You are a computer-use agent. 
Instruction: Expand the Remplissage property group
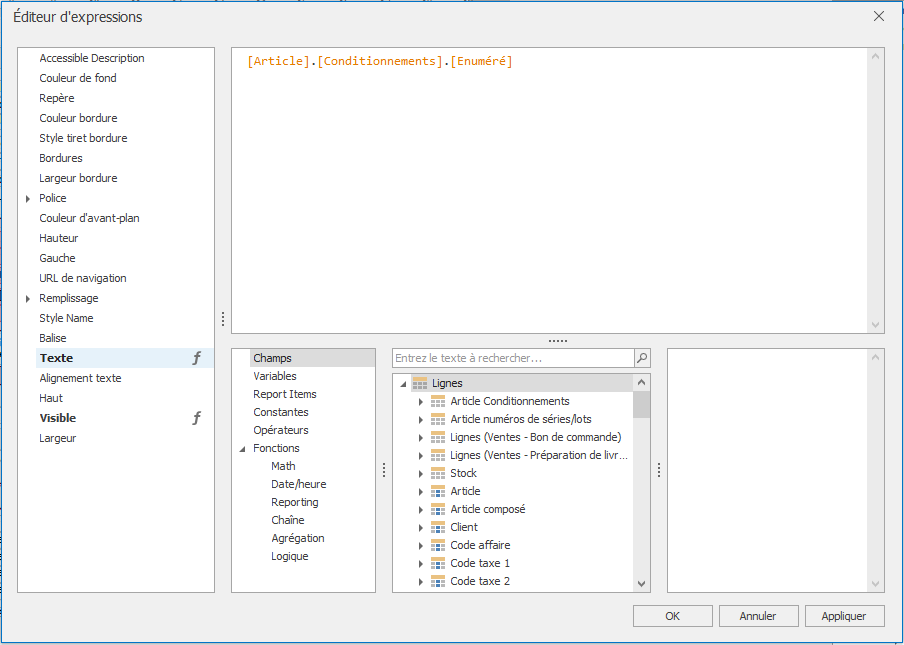[x=28, y=298]
